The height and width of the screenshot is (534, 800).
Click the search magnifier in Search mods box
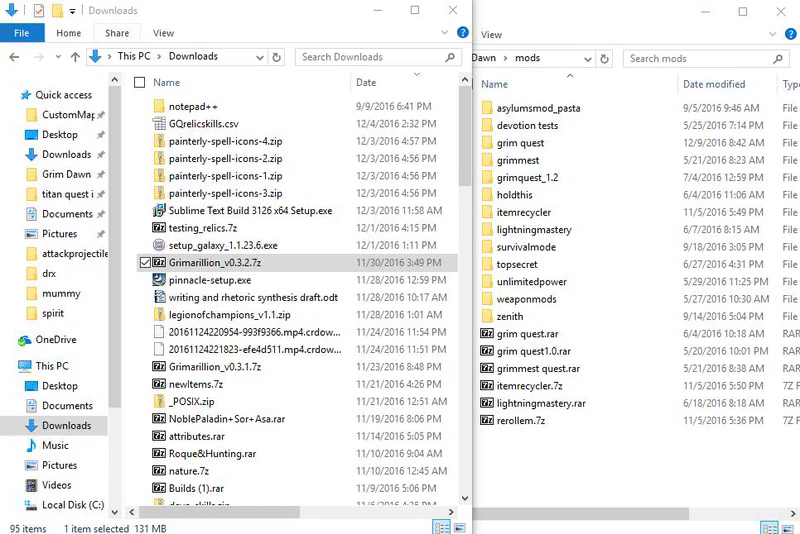click(778, 59)
